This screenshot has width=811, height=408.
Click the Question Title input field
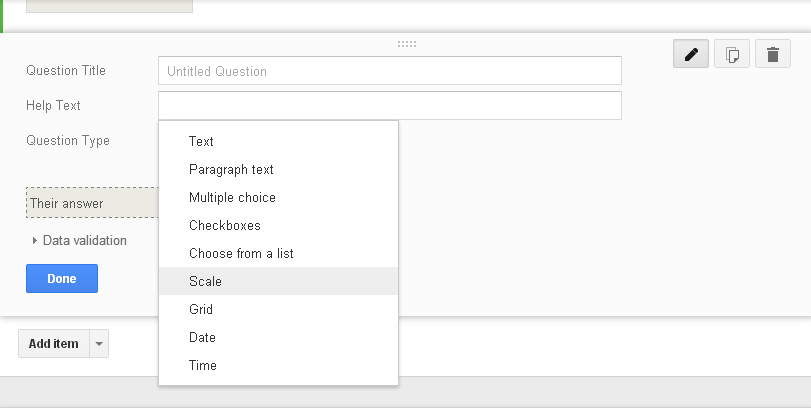coord(389,71)
